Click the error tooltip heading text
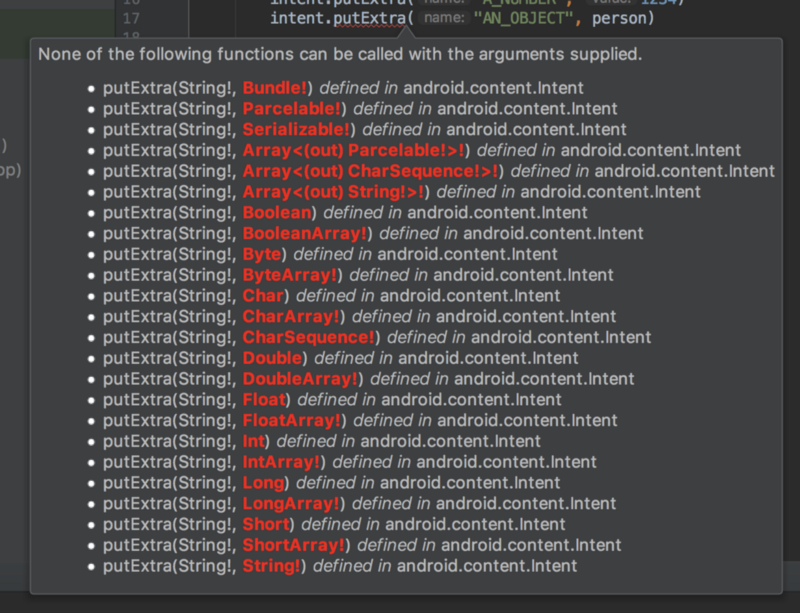The width and height of the screenshot is (800, 613). (340, 54)
